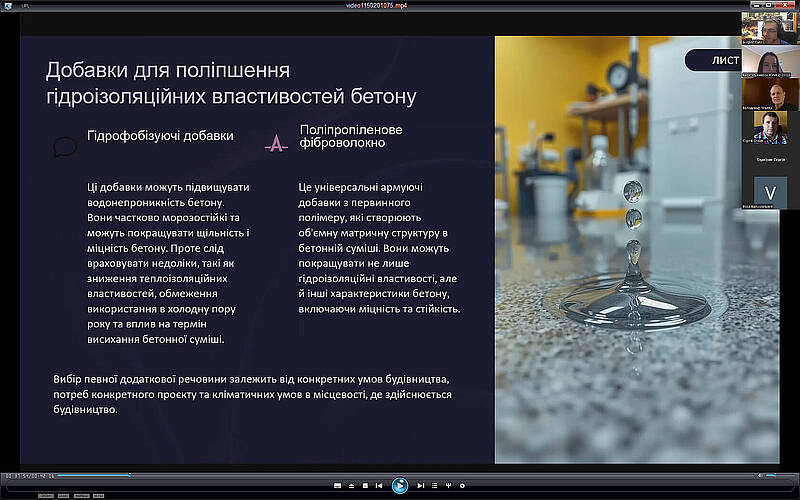Click the woman participant video thumbnail
Viewport: 800px width, 500px height.
pos(770,62)
